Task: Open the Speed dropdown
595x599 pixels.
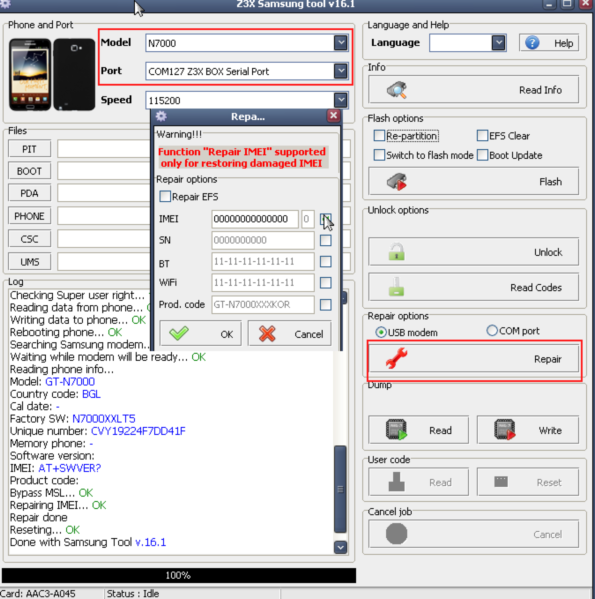Action: [x=340, y=100]
